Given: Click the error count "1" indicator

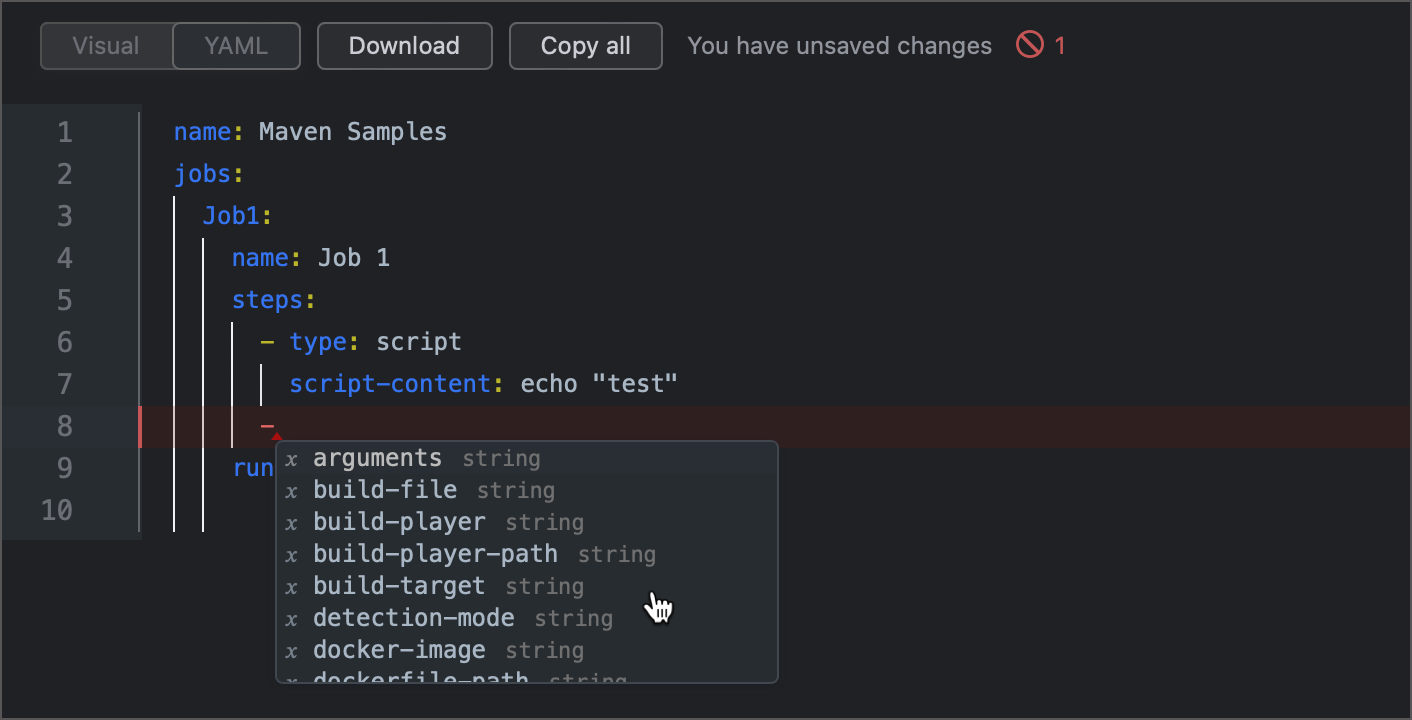Looking at the screenshot, I should click(1059, 45).
